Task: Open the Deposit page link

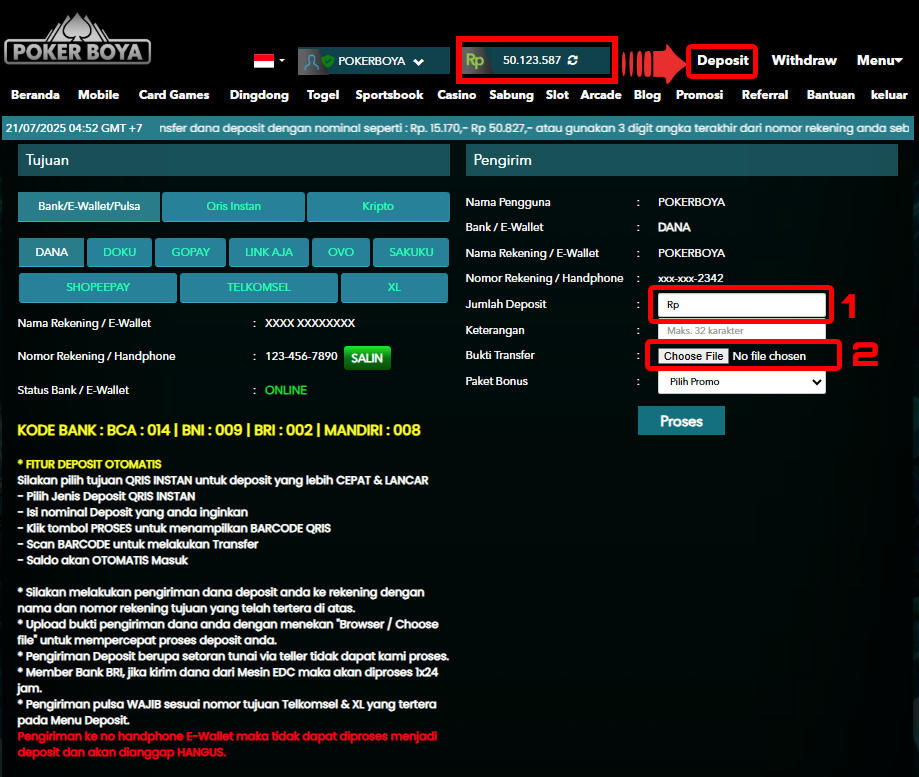Action: (x=722, y=60)
